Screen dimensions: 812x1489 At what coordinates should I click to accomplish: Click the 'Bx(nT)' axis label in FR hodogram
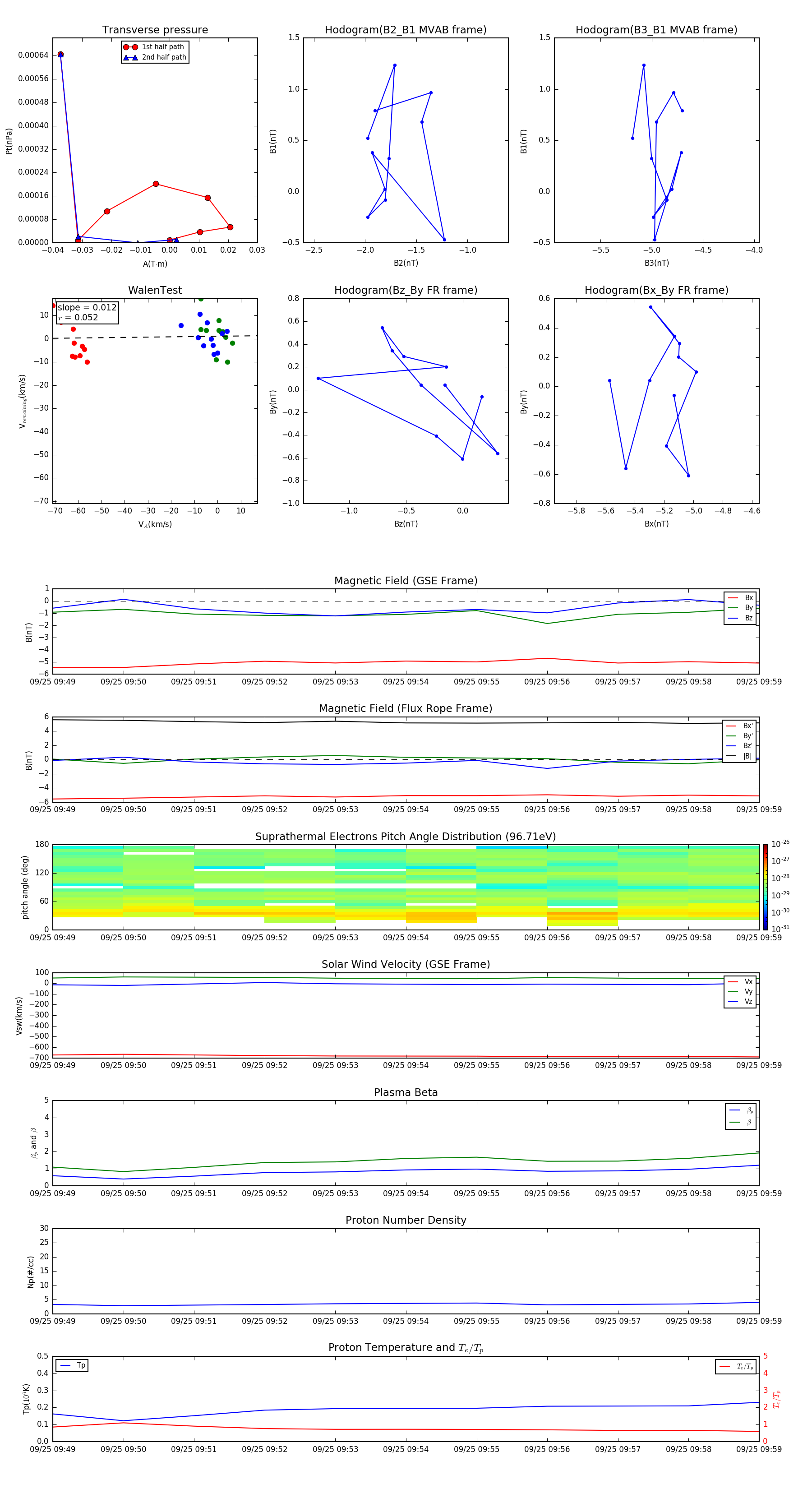click(x=656, y=524)
